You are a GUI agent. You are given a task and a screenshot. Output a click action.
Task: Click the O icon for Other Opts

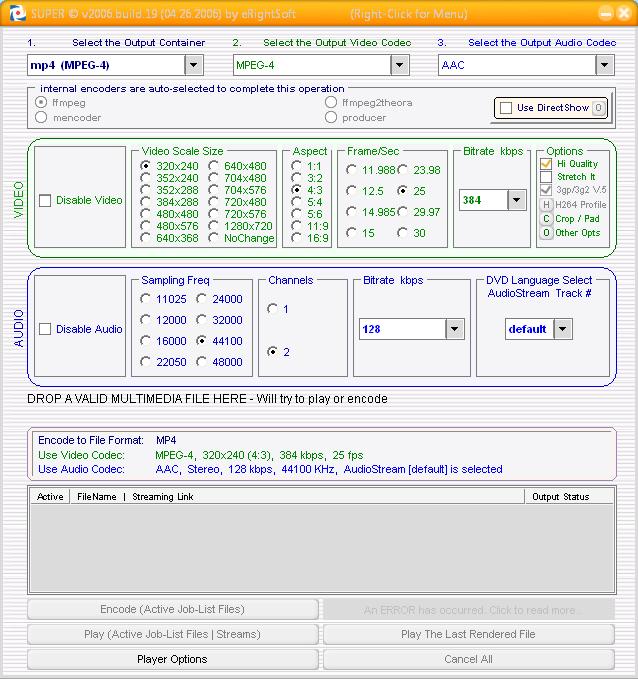[546, 233]
